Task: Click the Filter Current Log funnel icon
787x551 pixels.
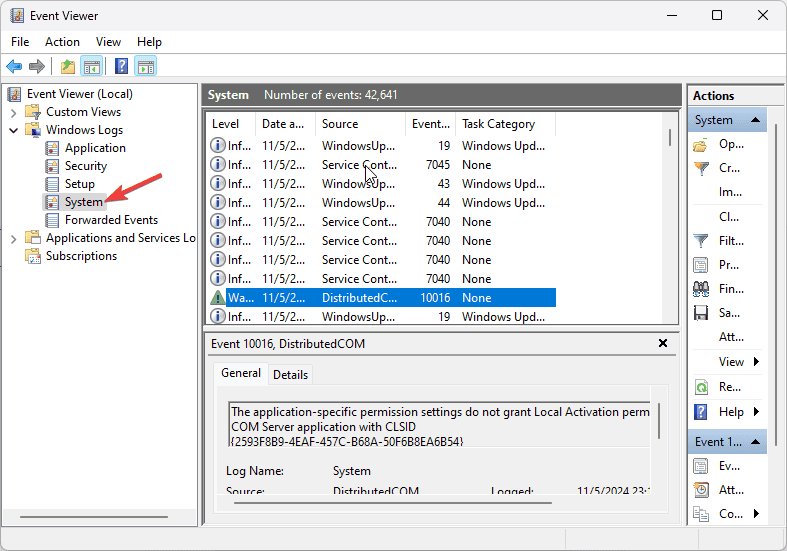Action: coord(701,241)
